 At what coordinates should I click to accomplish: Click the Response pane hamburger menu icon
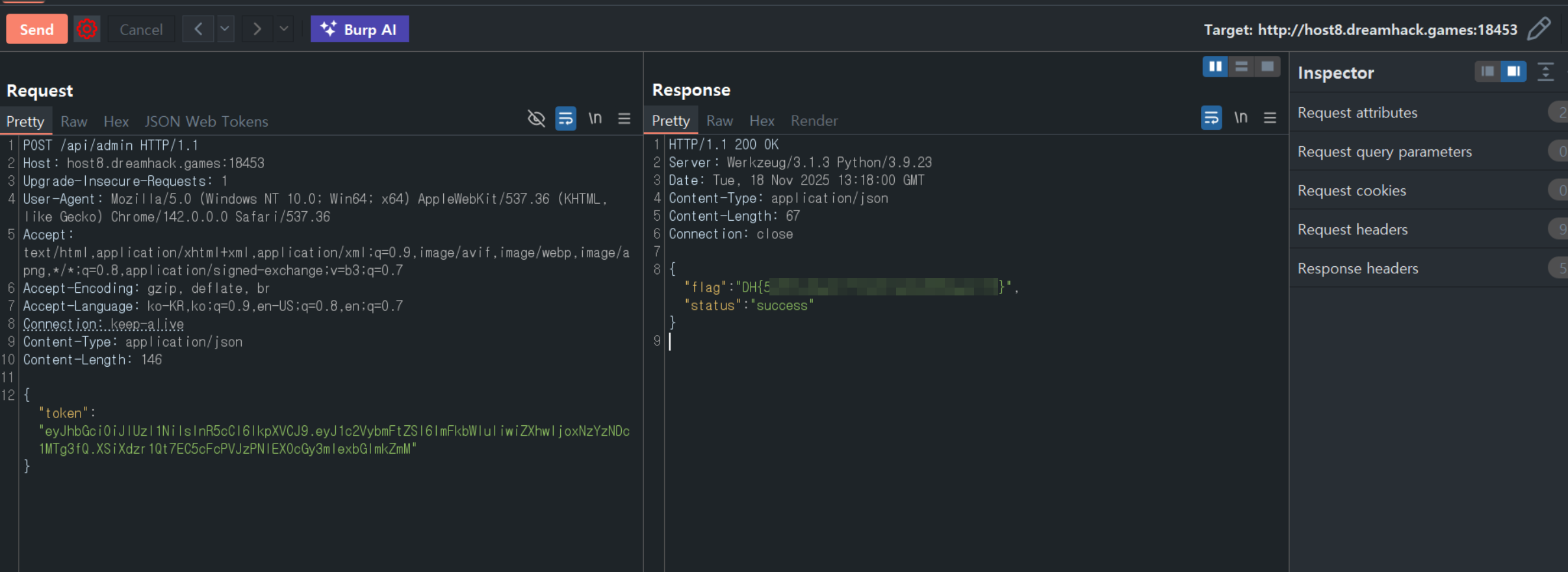1270,118
